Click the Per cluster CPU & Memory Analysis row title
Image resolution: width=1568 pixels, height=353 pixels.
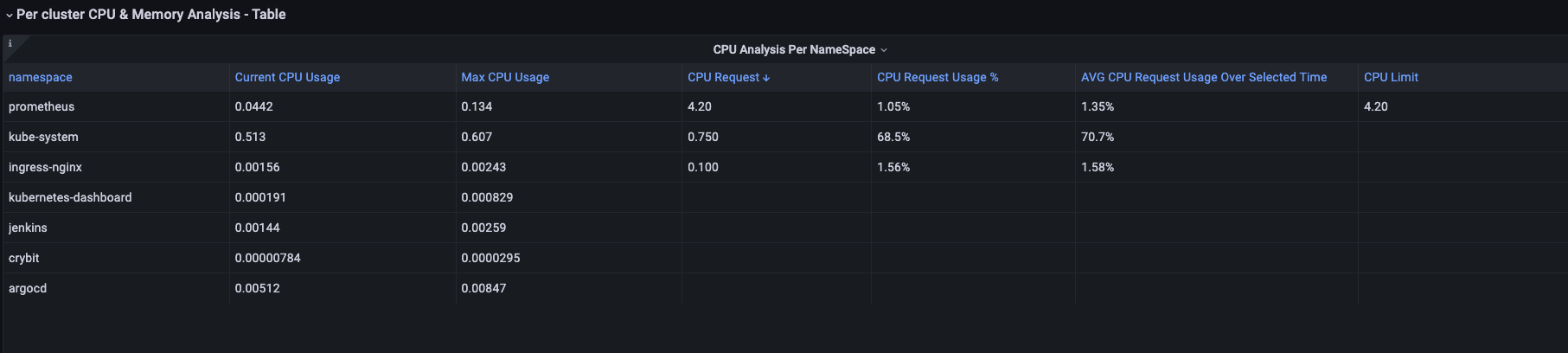click(151, 15)
